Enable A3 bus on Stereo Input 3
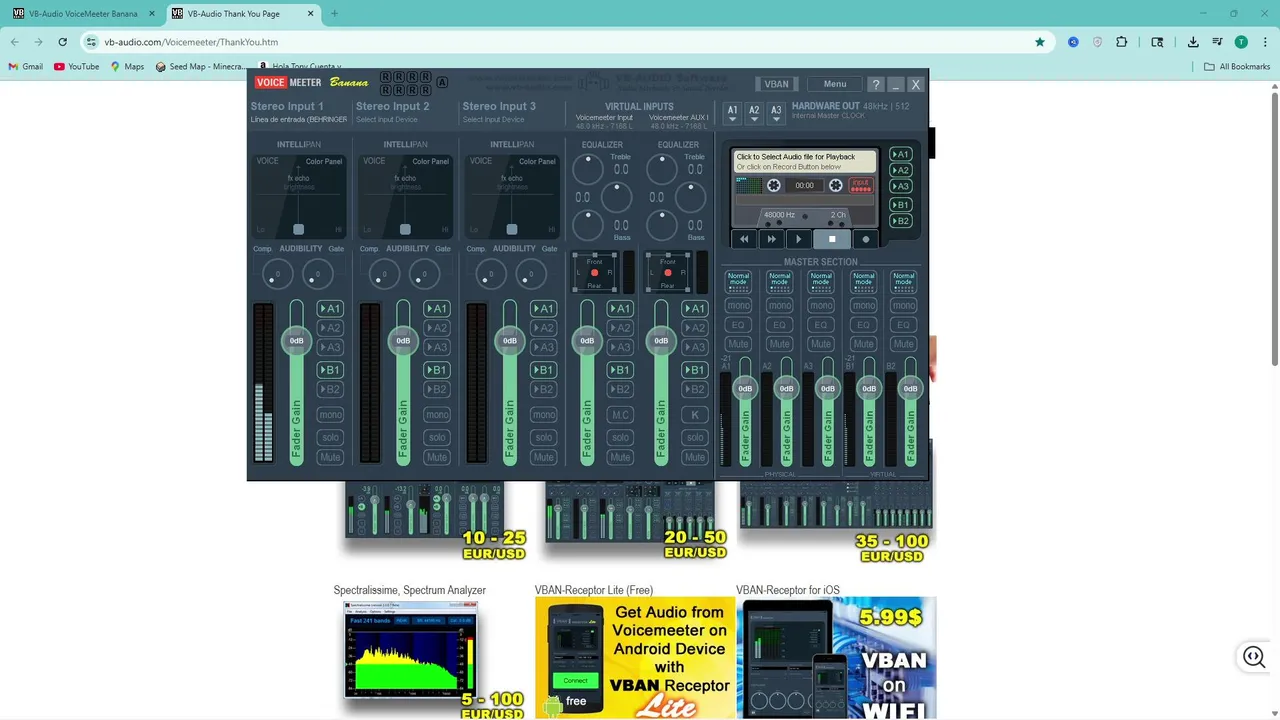The height and width of the screenshot is (720, 1280). [x=543, y=347]
